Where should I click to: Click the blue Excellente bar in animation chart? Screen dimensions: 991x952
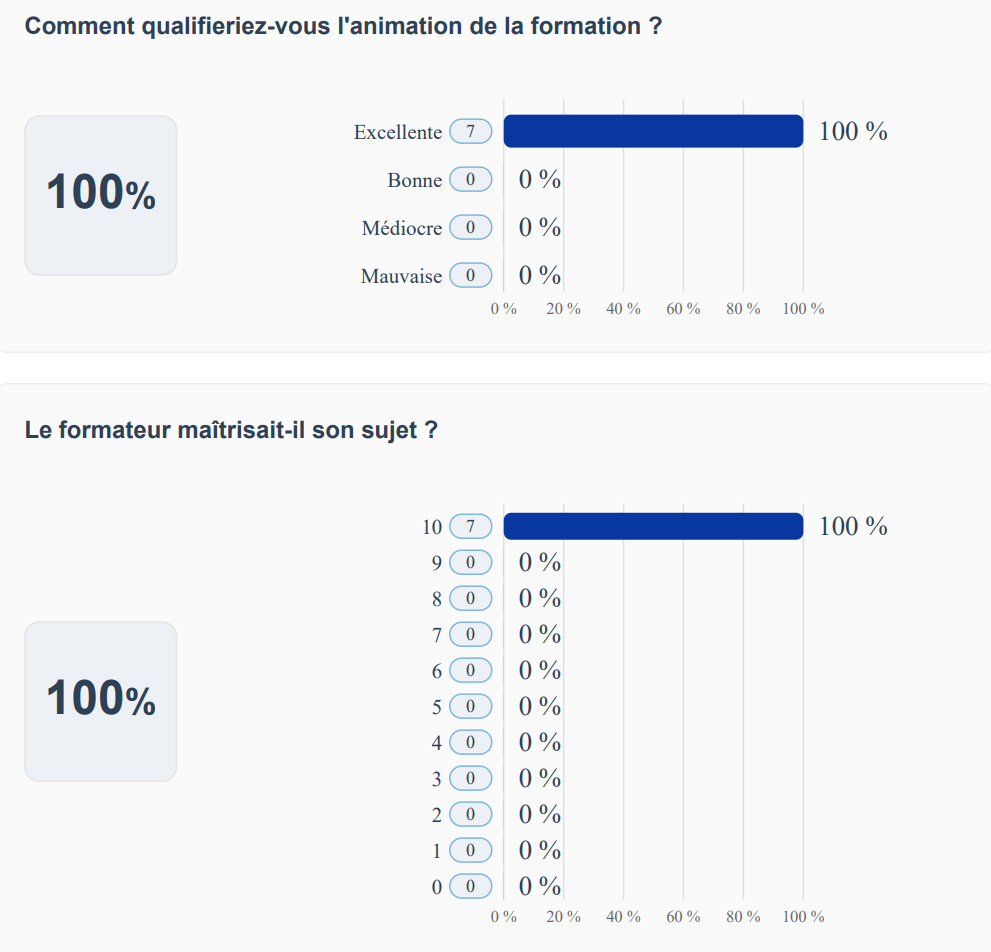653,131
